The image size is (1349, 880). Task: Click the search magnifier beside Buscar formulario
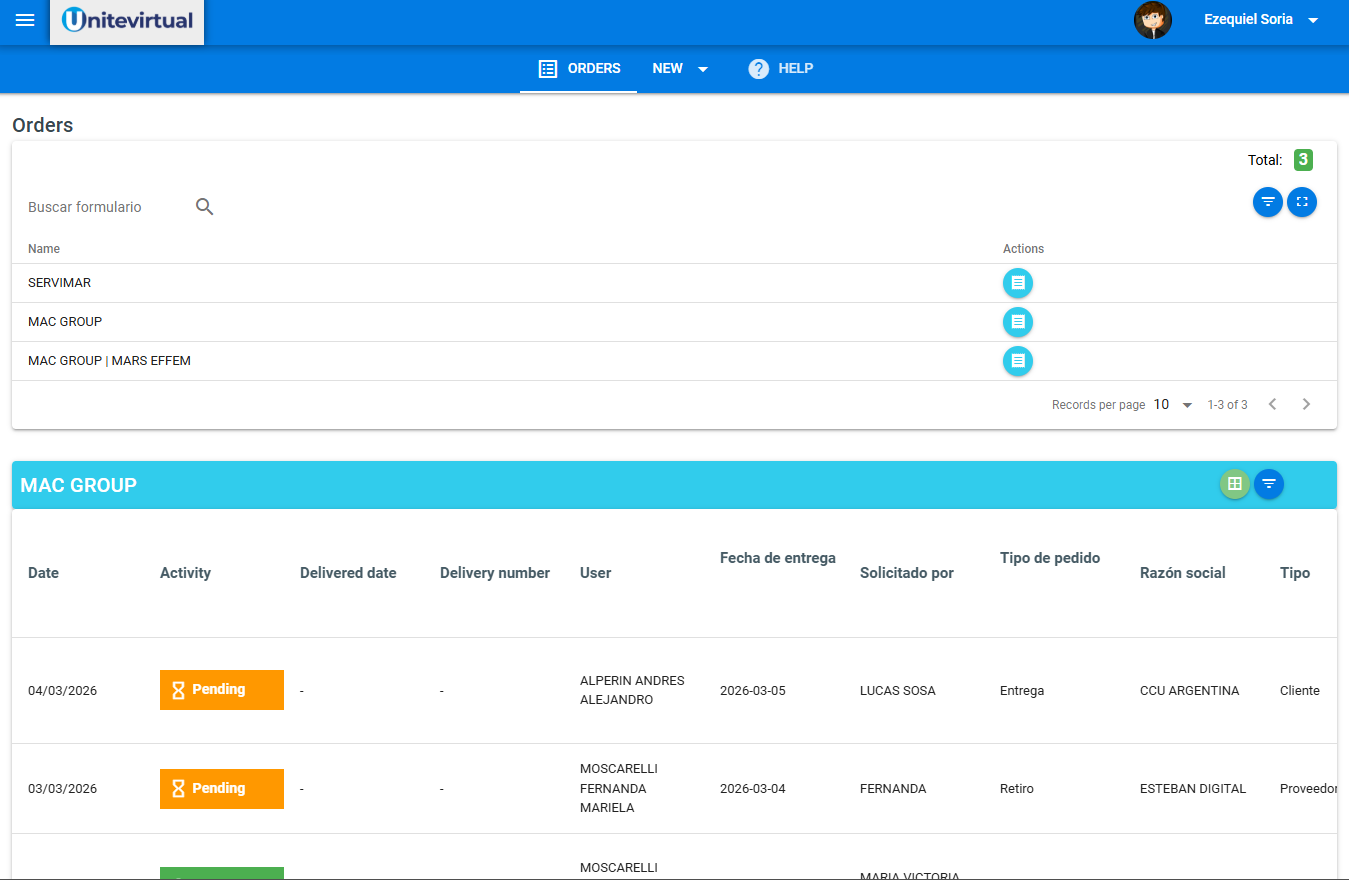pyautogui.click(x=204, y=206)
